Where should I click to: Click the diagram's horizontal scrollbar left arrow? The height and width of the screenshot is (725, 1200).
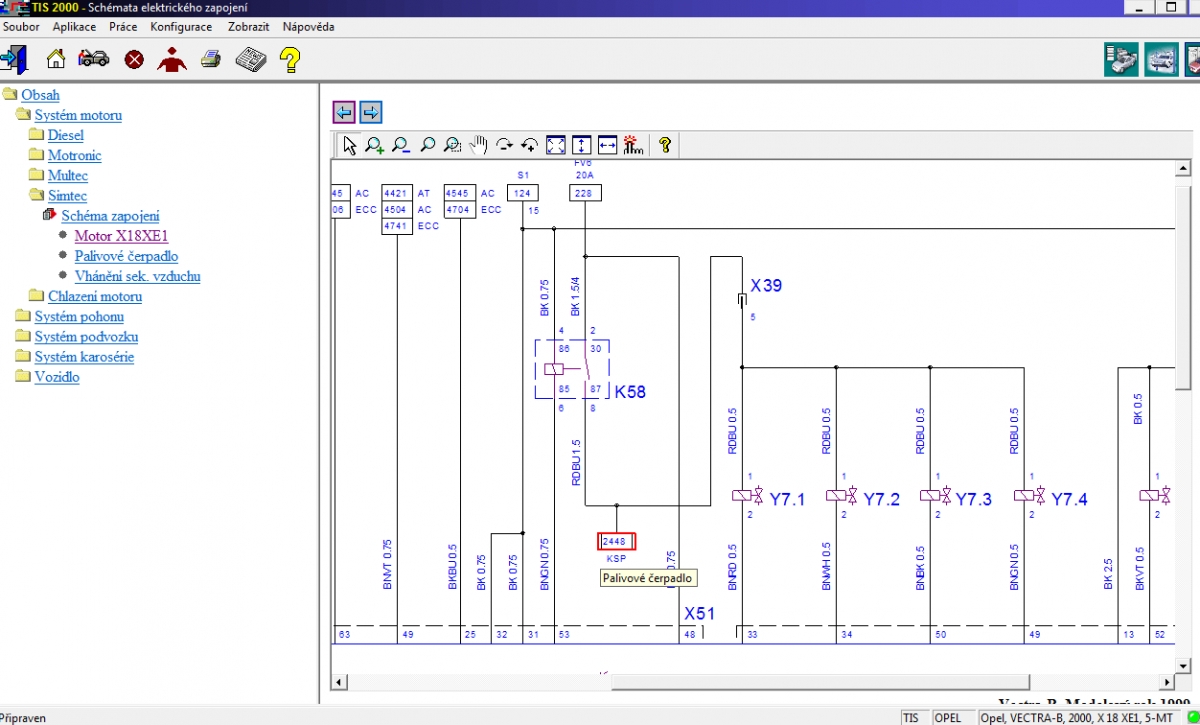[x=341, y=682]
